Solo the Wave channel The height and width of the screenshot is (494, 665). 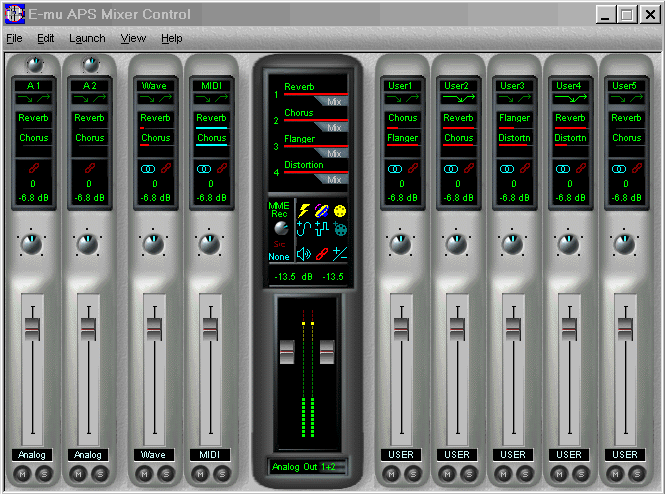(166, 474)
